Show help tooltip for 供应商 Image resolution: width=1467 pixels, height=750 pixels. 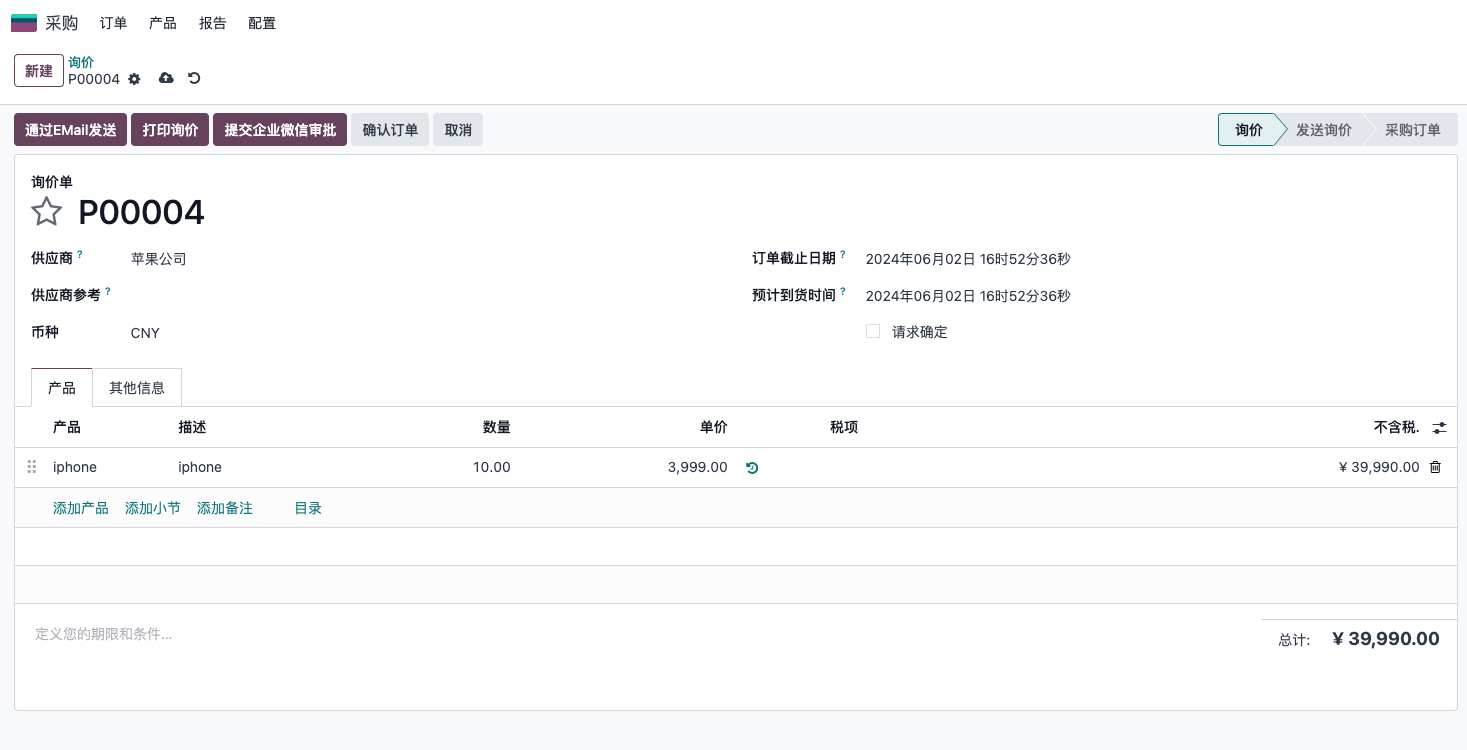click(80, 255)
